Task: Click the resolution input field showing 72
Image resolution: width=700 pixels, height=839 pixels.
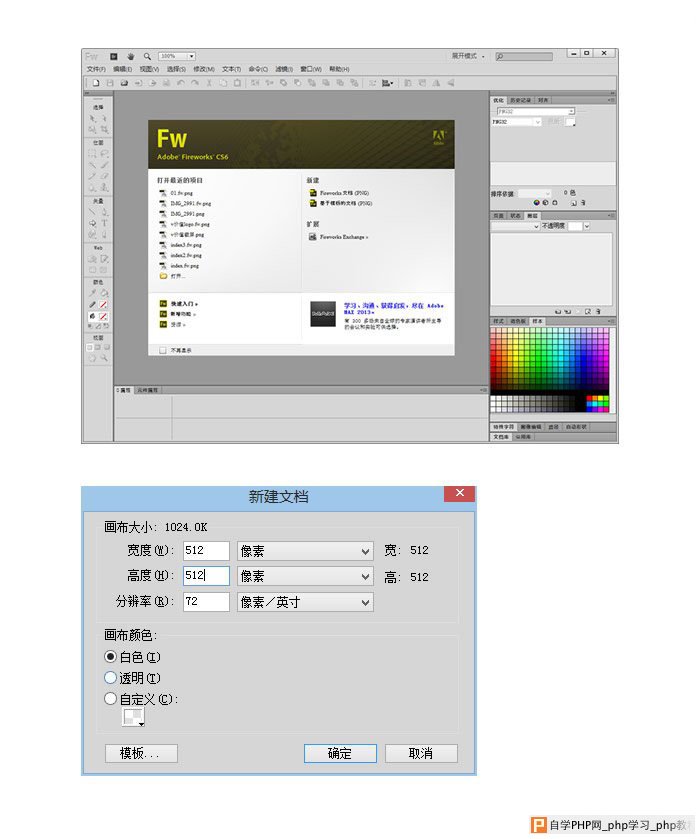Action: [x=206, y=602]
